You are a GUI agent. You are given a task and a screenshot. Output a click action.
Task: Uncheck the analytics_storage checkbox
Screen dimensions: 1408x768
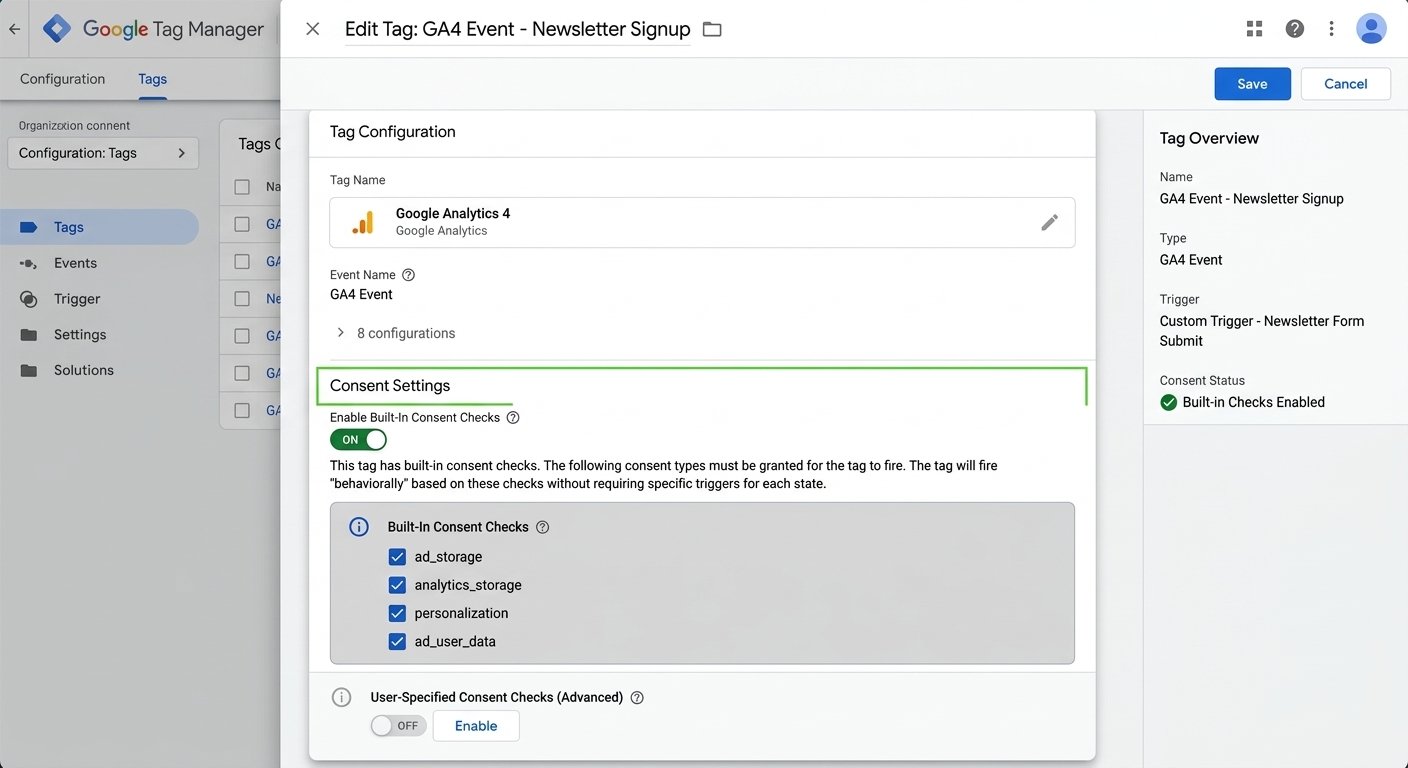[397, 585]
